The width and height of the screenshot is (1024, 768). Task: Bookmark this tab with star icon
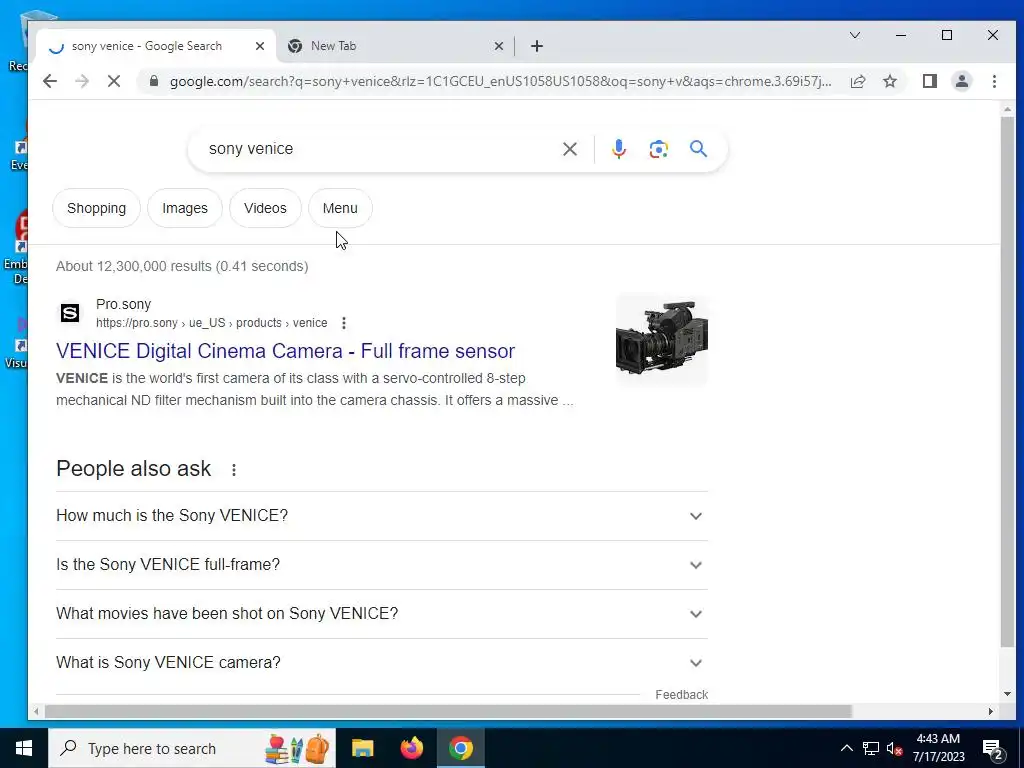889,81
